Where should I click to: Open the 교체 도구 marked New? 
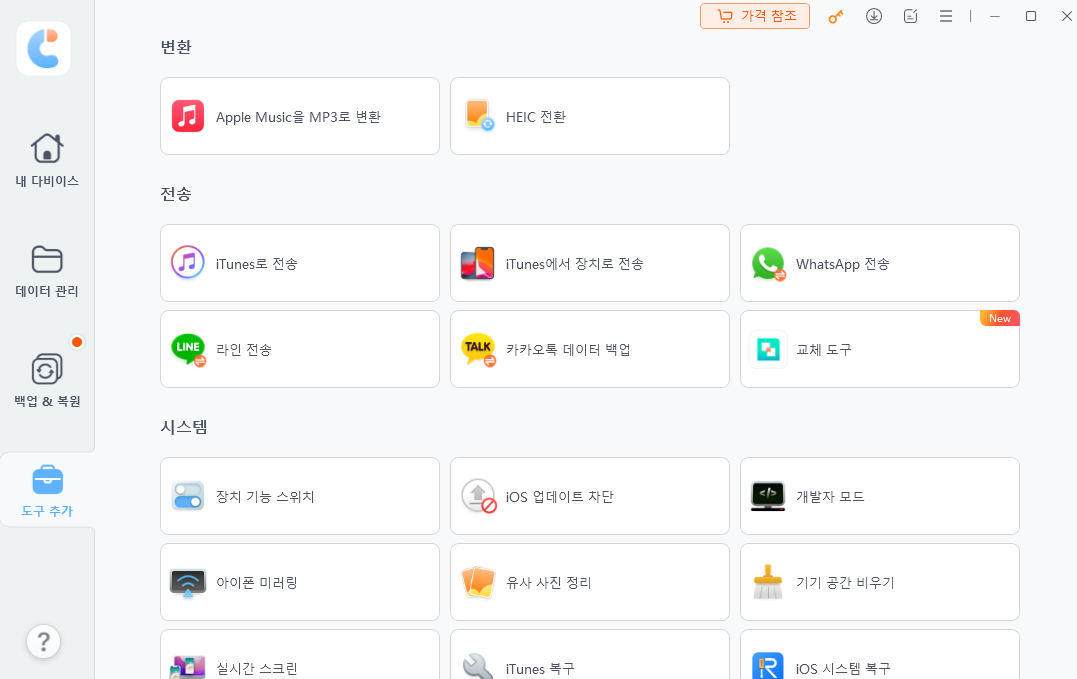click(879, 349)
